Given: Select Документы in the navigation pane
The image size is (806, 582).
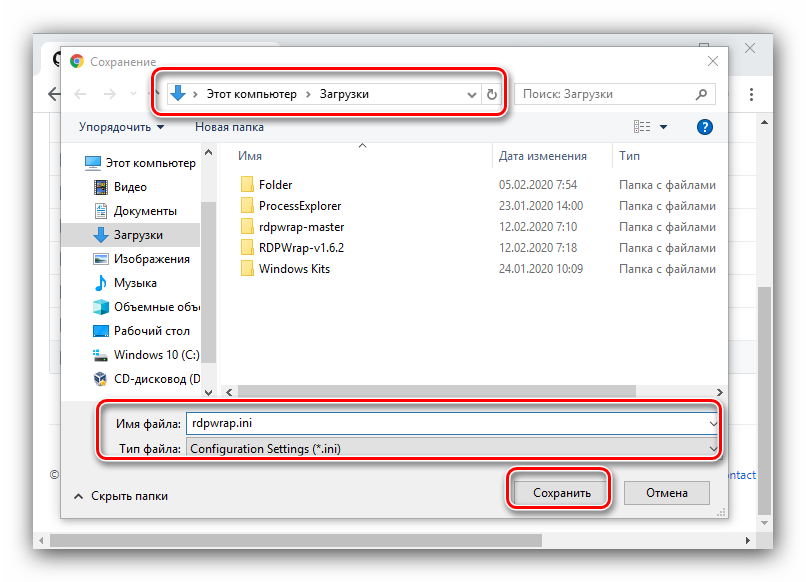Looking at the screenshot, I should tap(145, 211).
